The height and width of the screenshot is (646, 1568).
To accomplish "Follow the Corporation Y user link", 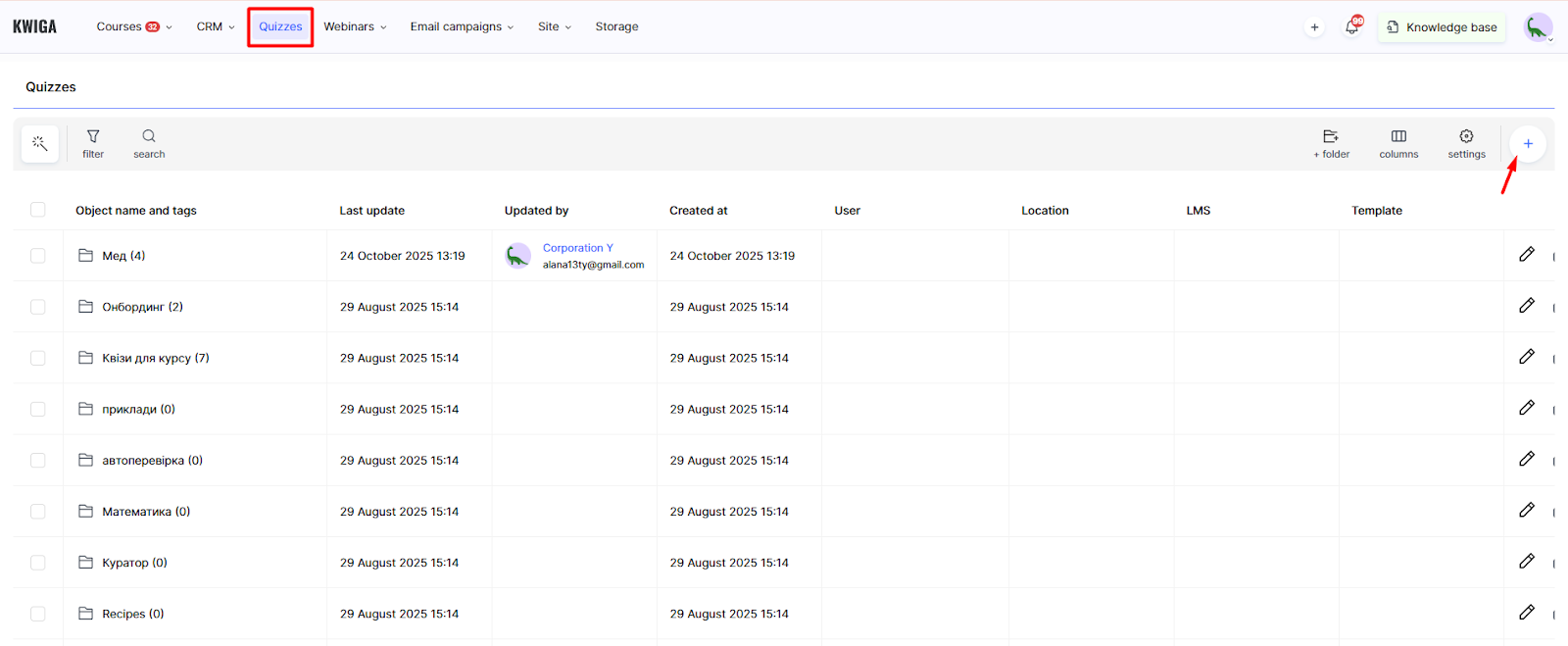I will 577,248.
